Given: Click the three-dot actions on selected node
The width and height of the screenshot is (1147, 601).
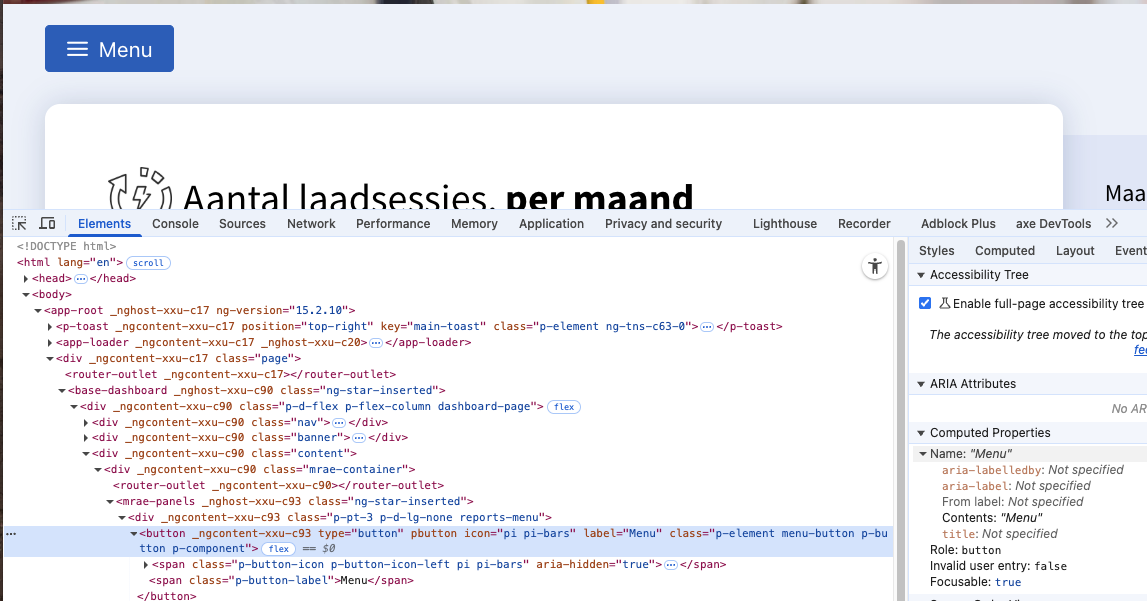Looking at the screenshot, I should pos(11,534).
